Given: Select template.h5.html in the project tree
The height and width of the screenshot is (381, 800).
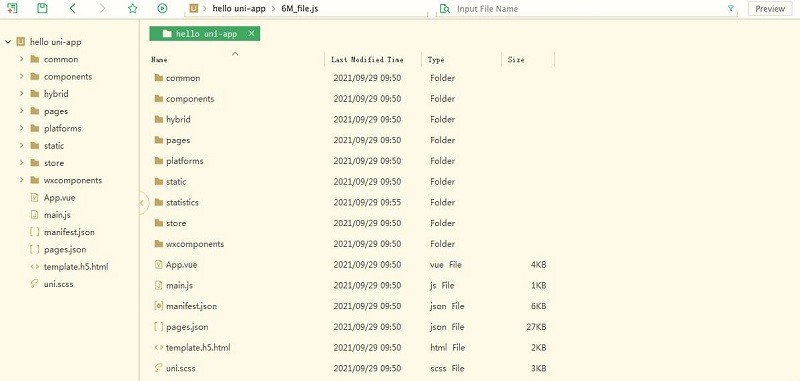Looking at the screenshot, I should pos(76,267).
